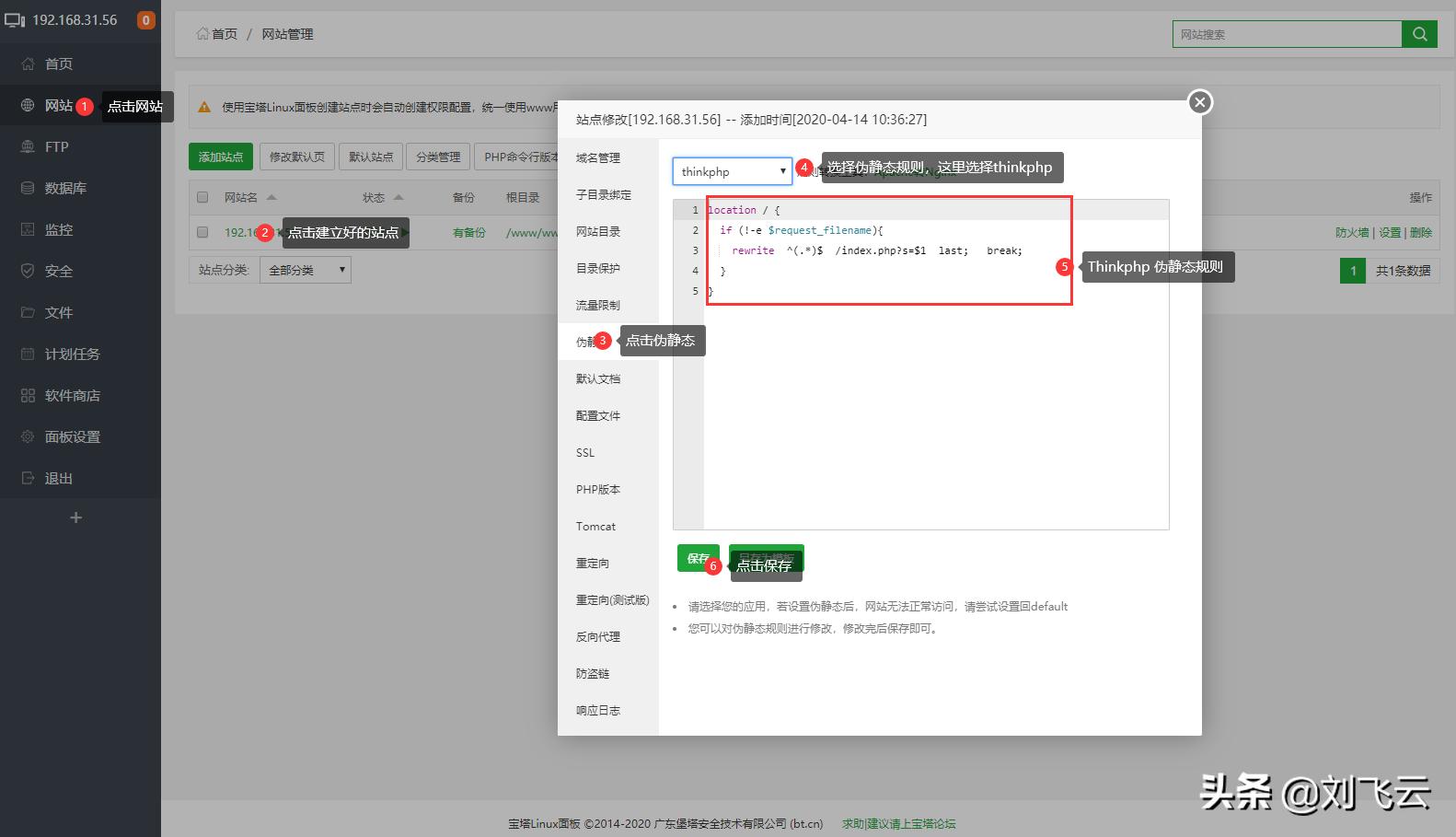The width and height of the screenshot is (1456, 837).
Task: Click the 备份 column header
Action: tap(464, 197)
